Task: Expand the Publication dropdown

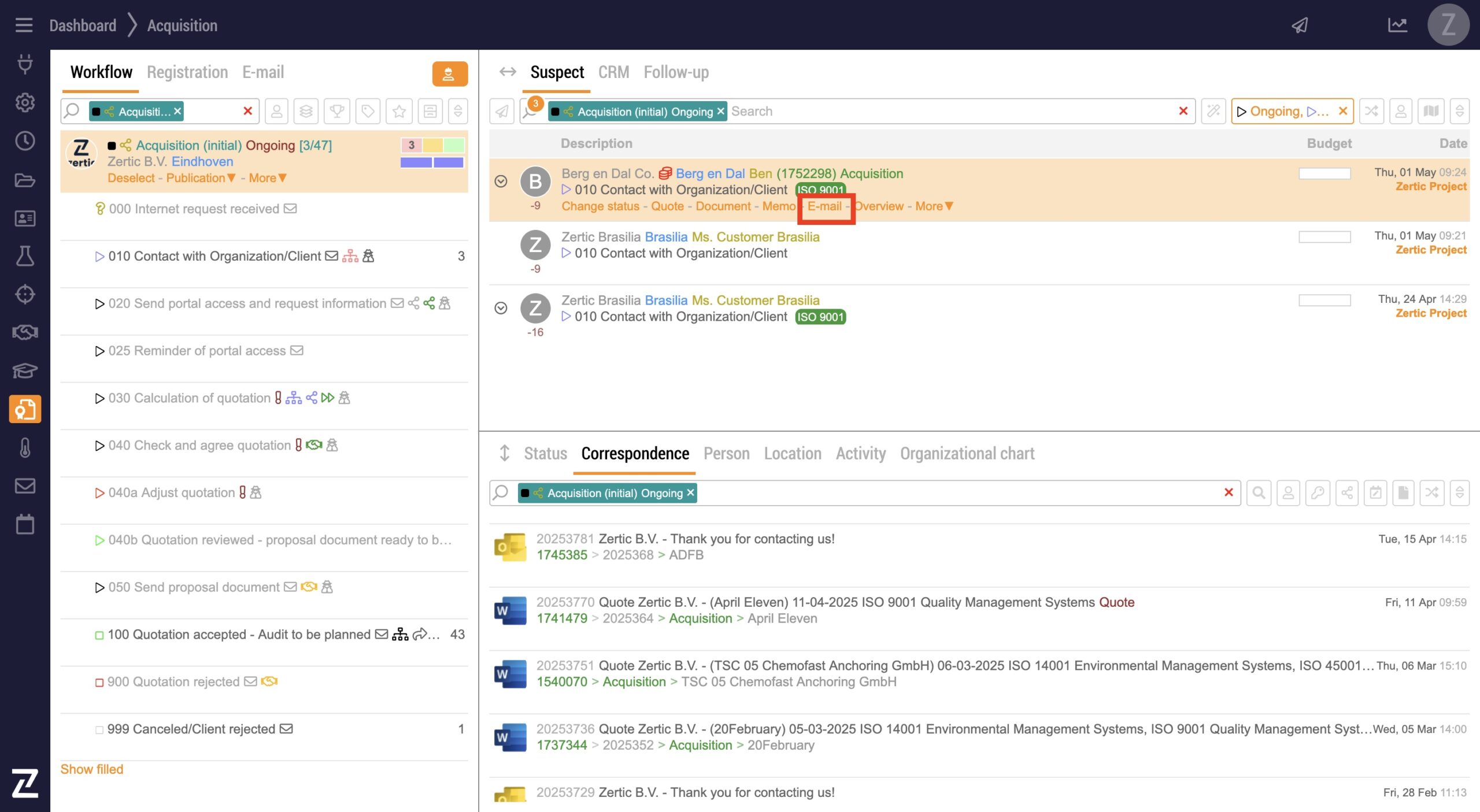Action: [201, 178]
